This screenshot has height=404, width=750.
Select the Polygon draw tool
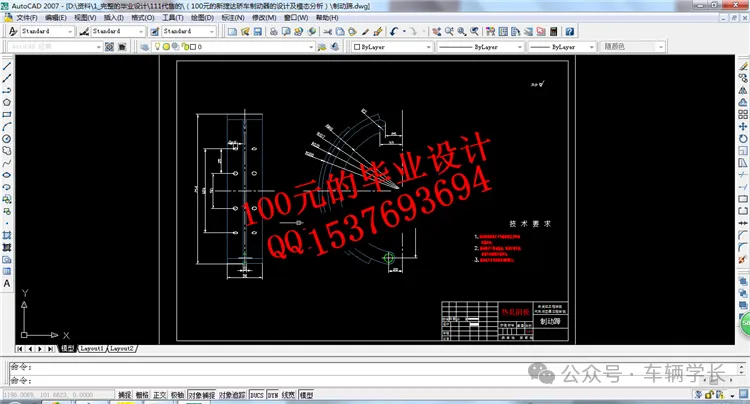tap(7, 102)
